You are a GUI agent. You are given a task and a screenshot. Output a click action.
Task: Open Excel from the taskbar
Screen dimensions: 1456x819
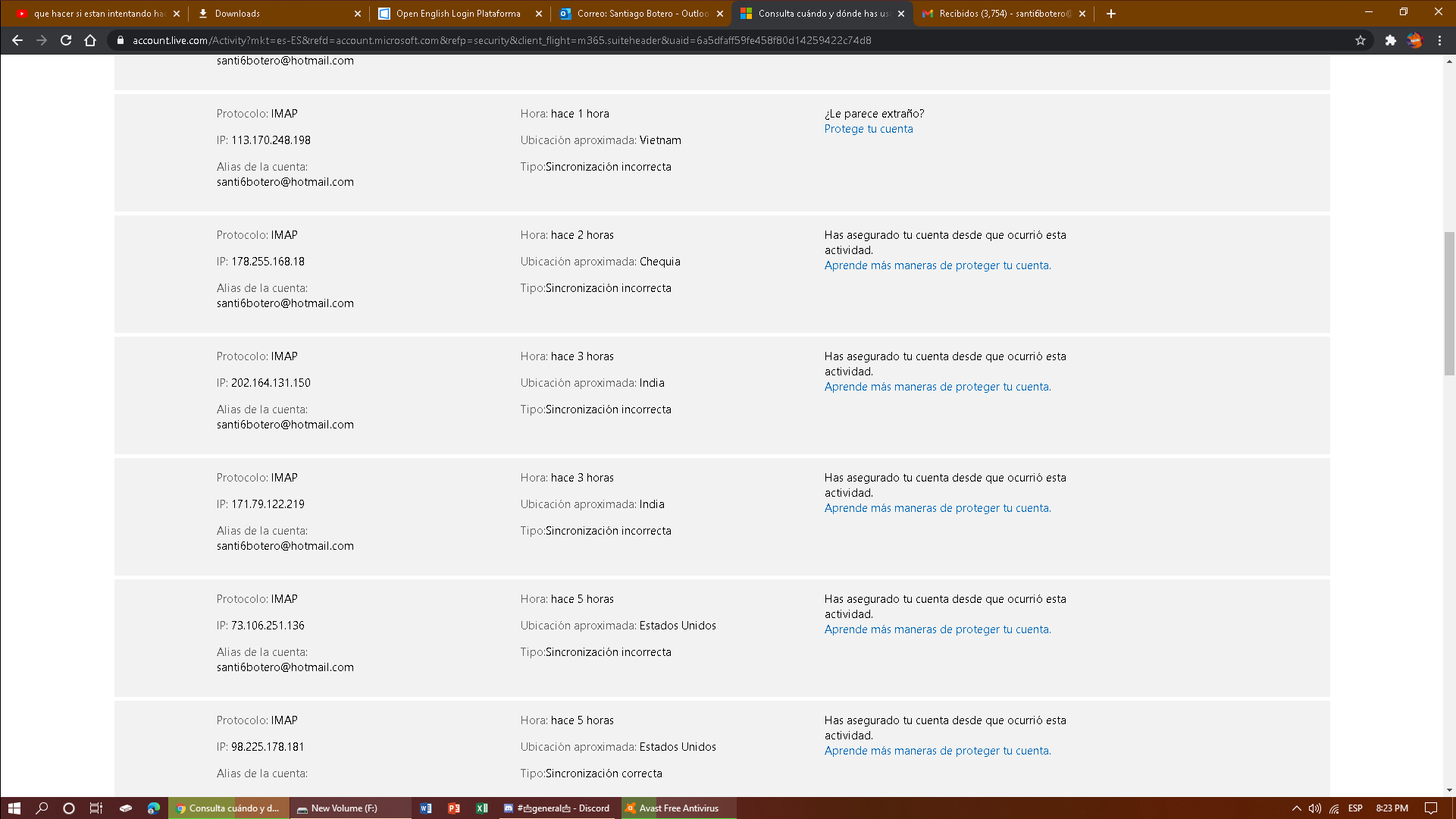coord(482,808)
